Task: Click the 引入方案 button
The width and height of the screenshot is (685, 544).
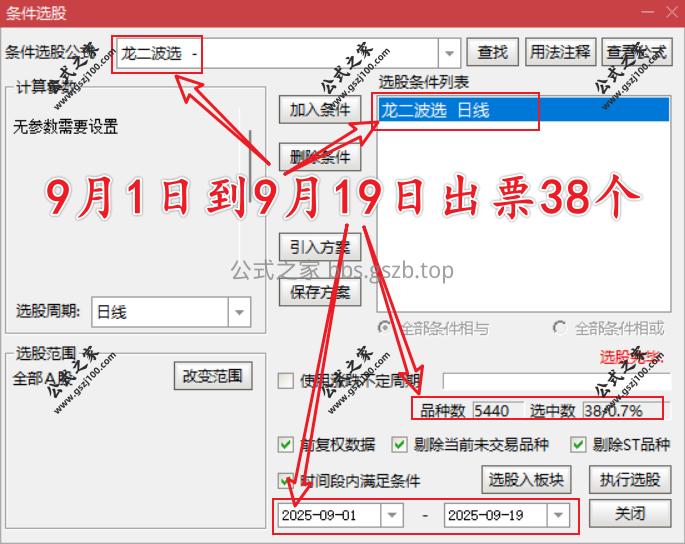Action: click(320, 247)
